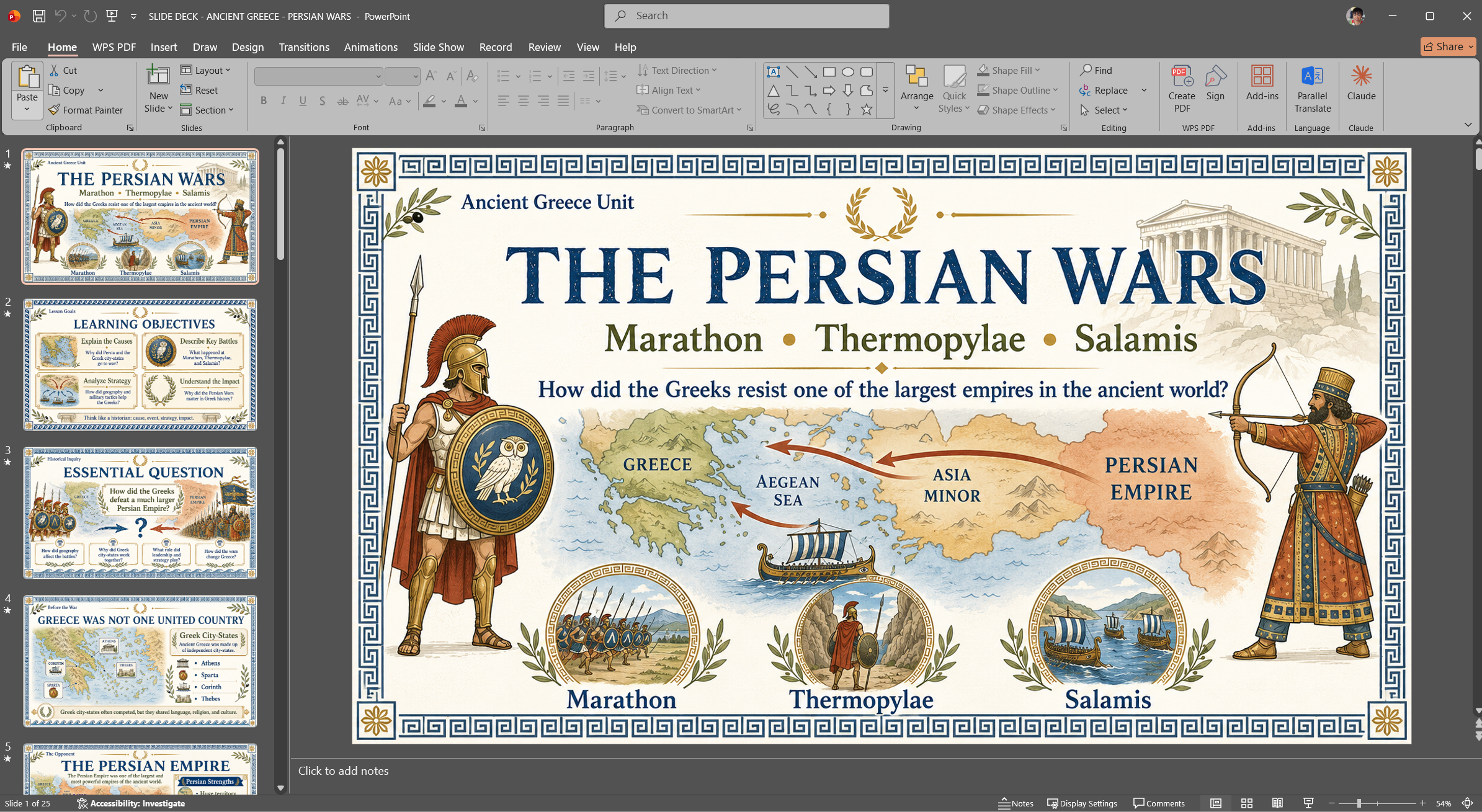The width and height of the screenshot is (1482, 812).
Task: Toggle the Notes pane in status bar
Action: pos(1016,803)
